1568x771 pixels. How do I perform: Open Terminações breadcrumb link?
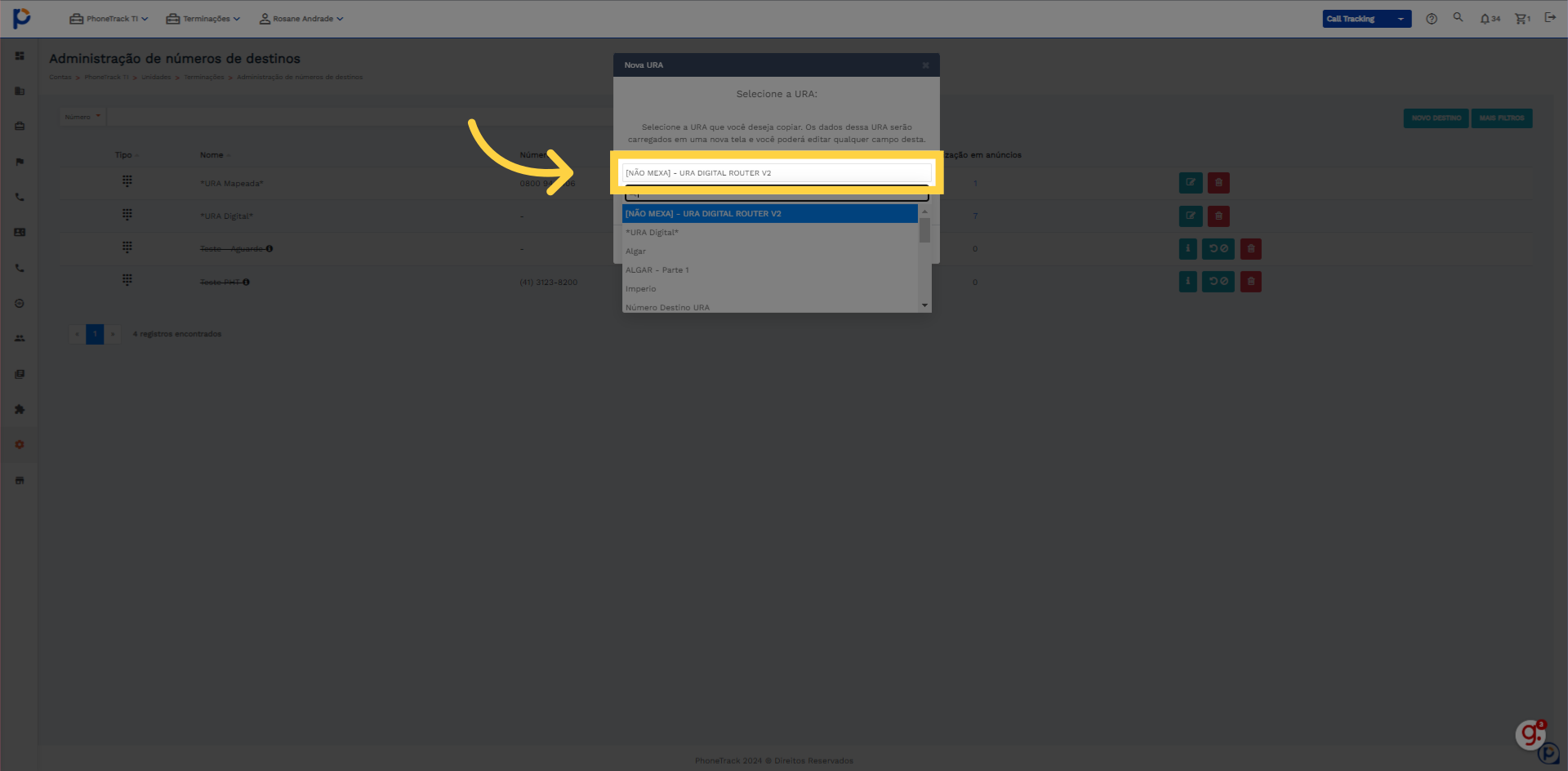point(204,78)
